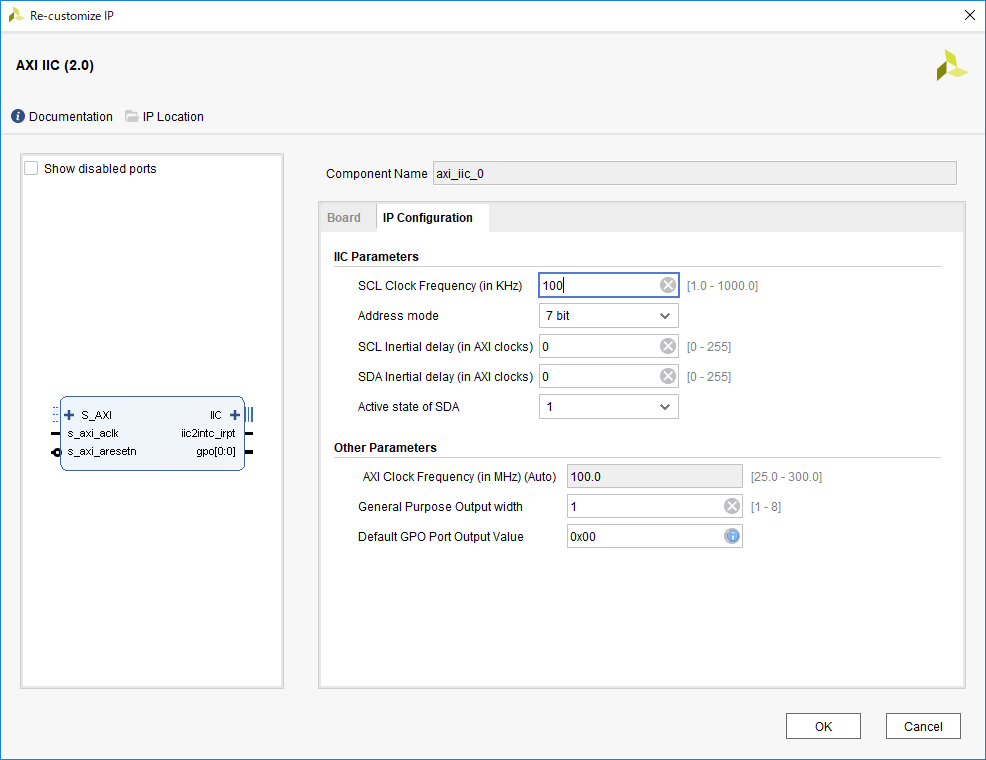Switch to the Board tab
Image resolution: width=986 pixels, height=760 pixels.
tap(344, 218)
